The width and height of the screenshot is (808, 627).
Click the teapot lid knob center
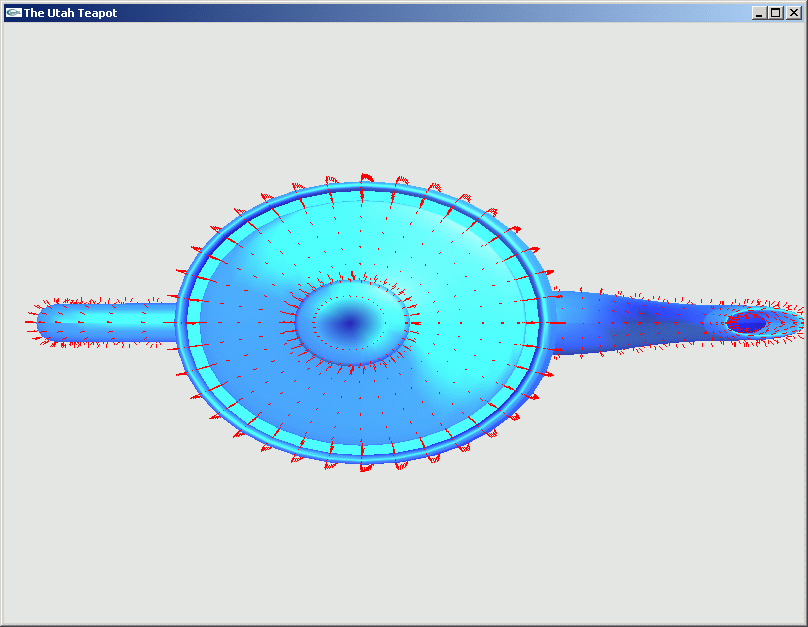(352, 323)
